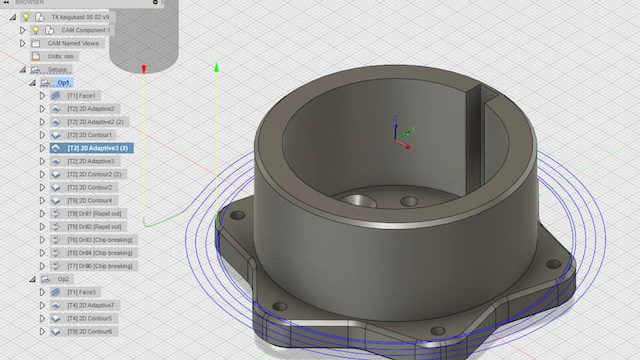Select the '[T1] Face1' label
640x360 pixels.
point(81,96)
